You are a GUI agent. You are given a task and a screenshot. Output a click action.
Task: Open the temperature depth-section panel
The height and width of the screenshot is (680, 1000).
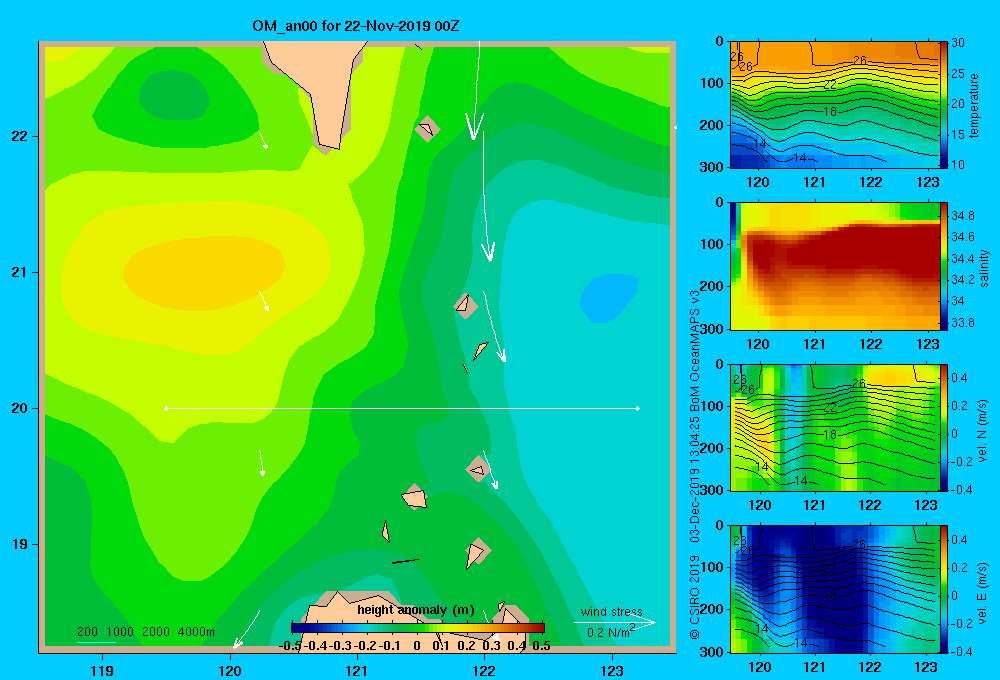(835, 105)
